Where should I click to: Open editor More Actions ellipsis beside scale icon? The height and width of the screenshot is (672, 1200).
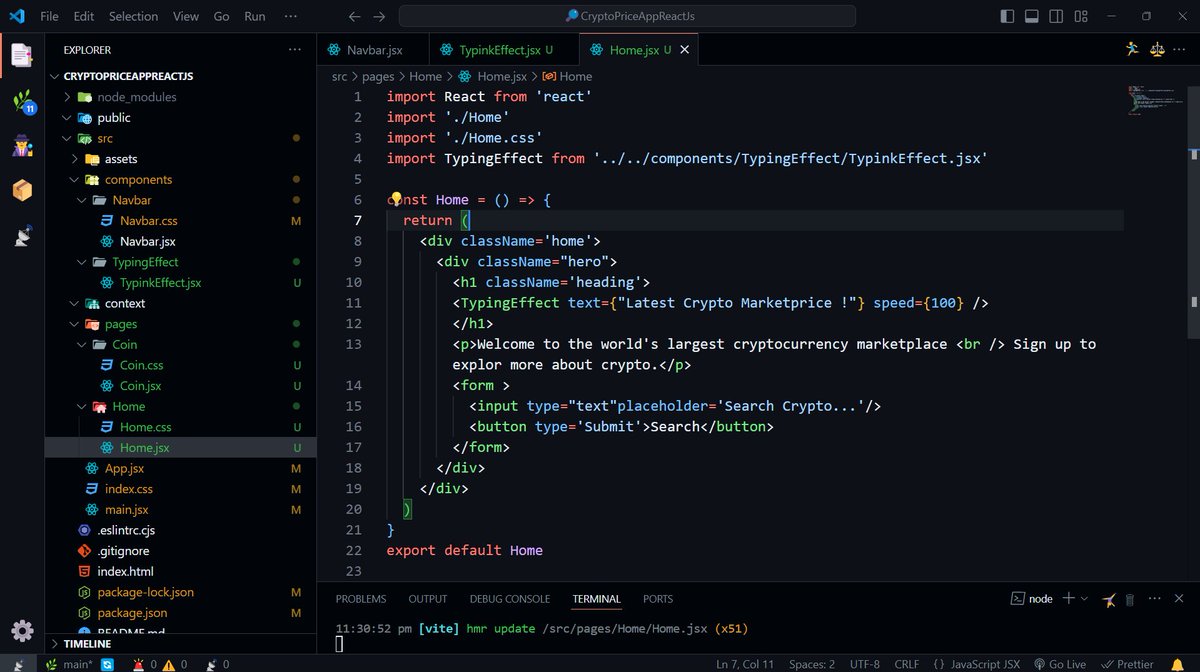point(1181,49)
